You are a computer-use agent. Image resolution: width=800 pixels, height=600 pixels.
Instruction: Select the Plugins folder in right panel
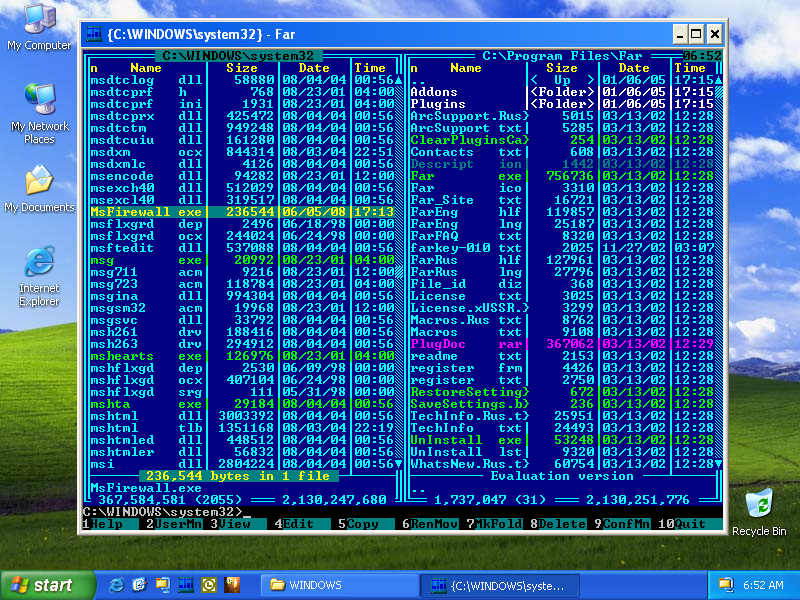pyautogui.click(x=440, y=104)
